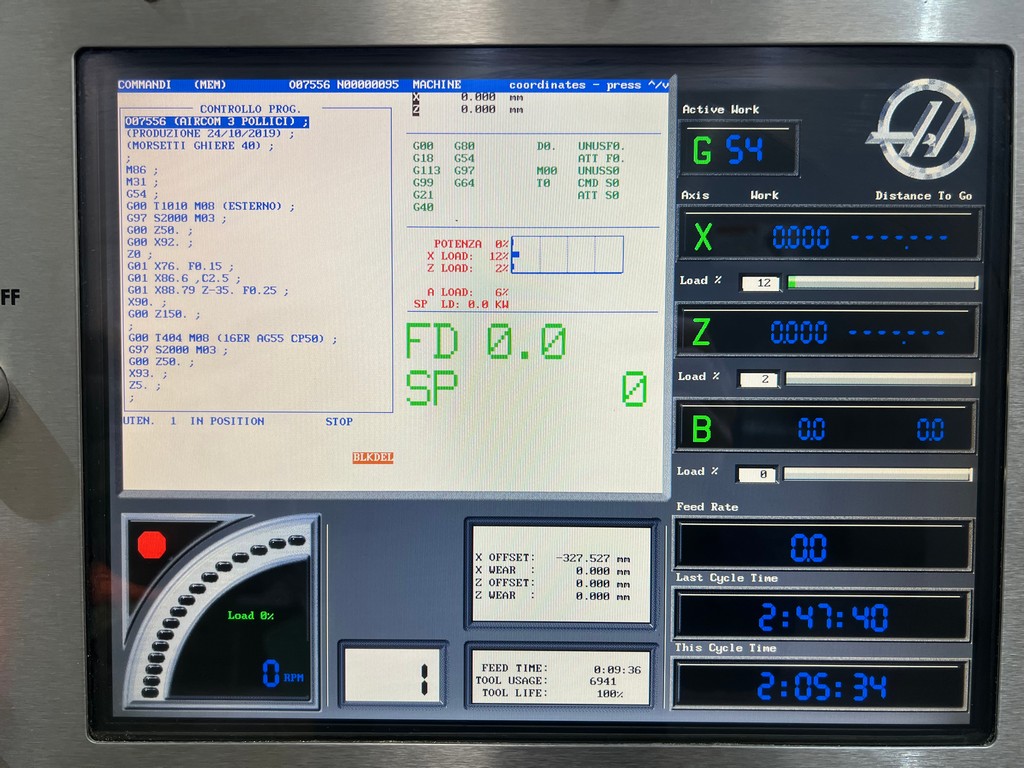This screenshot has height=768, width=1024.
Task: Click the CMD S0 status entry
Action: [598, 183]
